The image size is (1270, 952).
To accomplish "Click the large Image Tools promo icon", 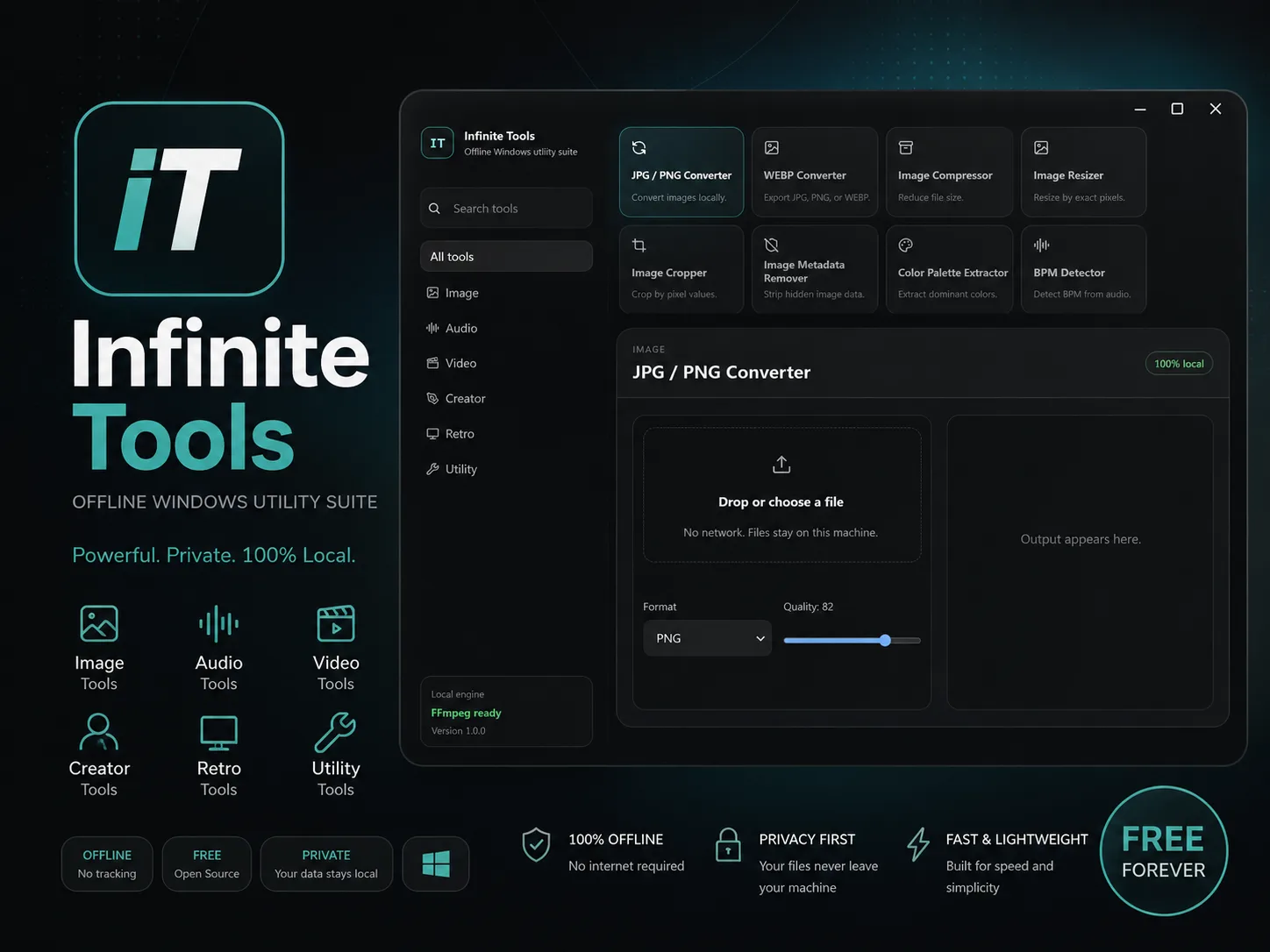I will [x=99, y=623].
